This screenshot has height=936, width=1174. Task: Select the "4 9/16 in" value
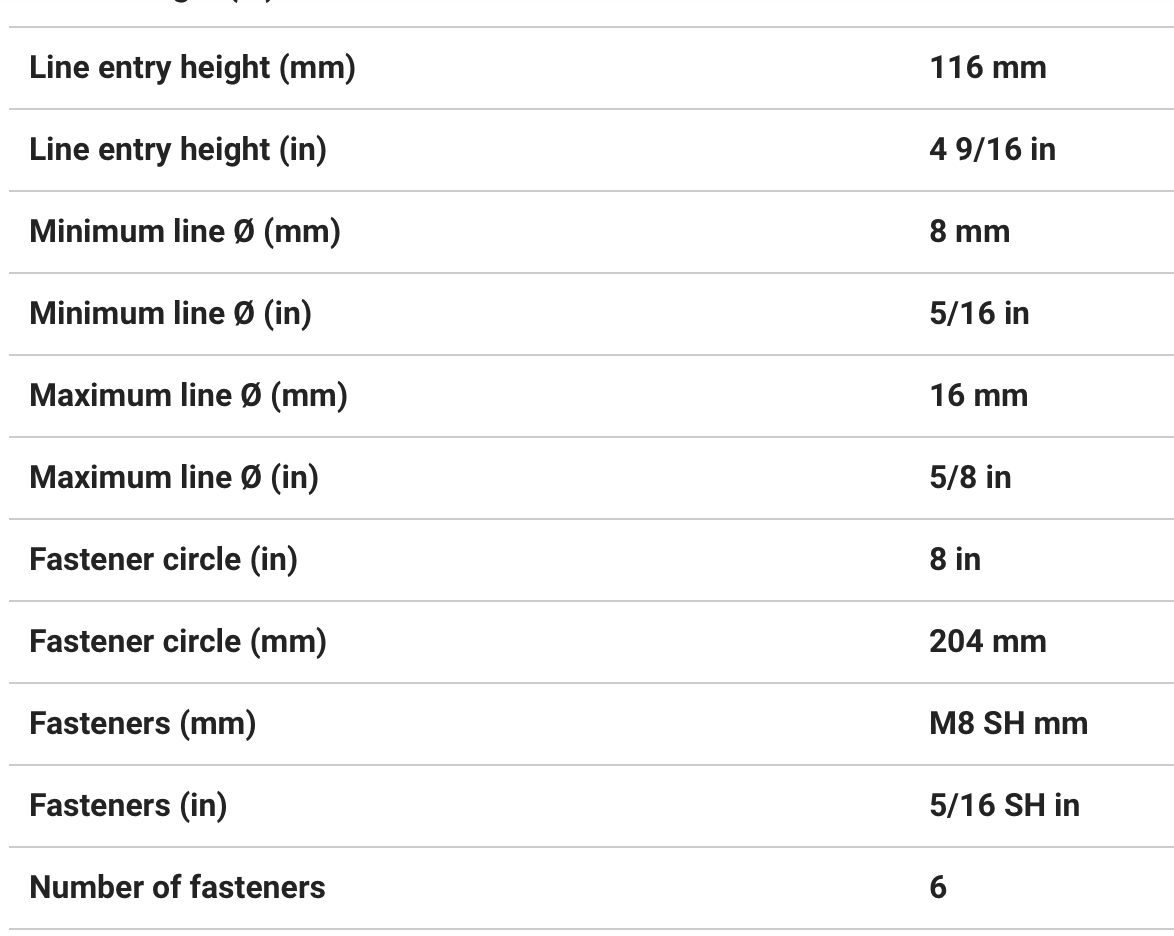[992, 150]
